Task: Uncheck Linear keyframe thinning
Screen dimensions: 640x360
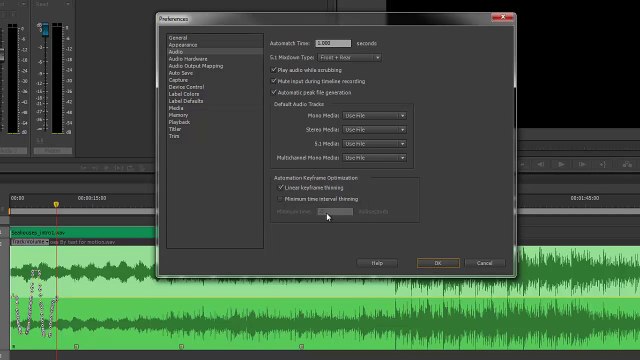Action: [x=281, y=187]
